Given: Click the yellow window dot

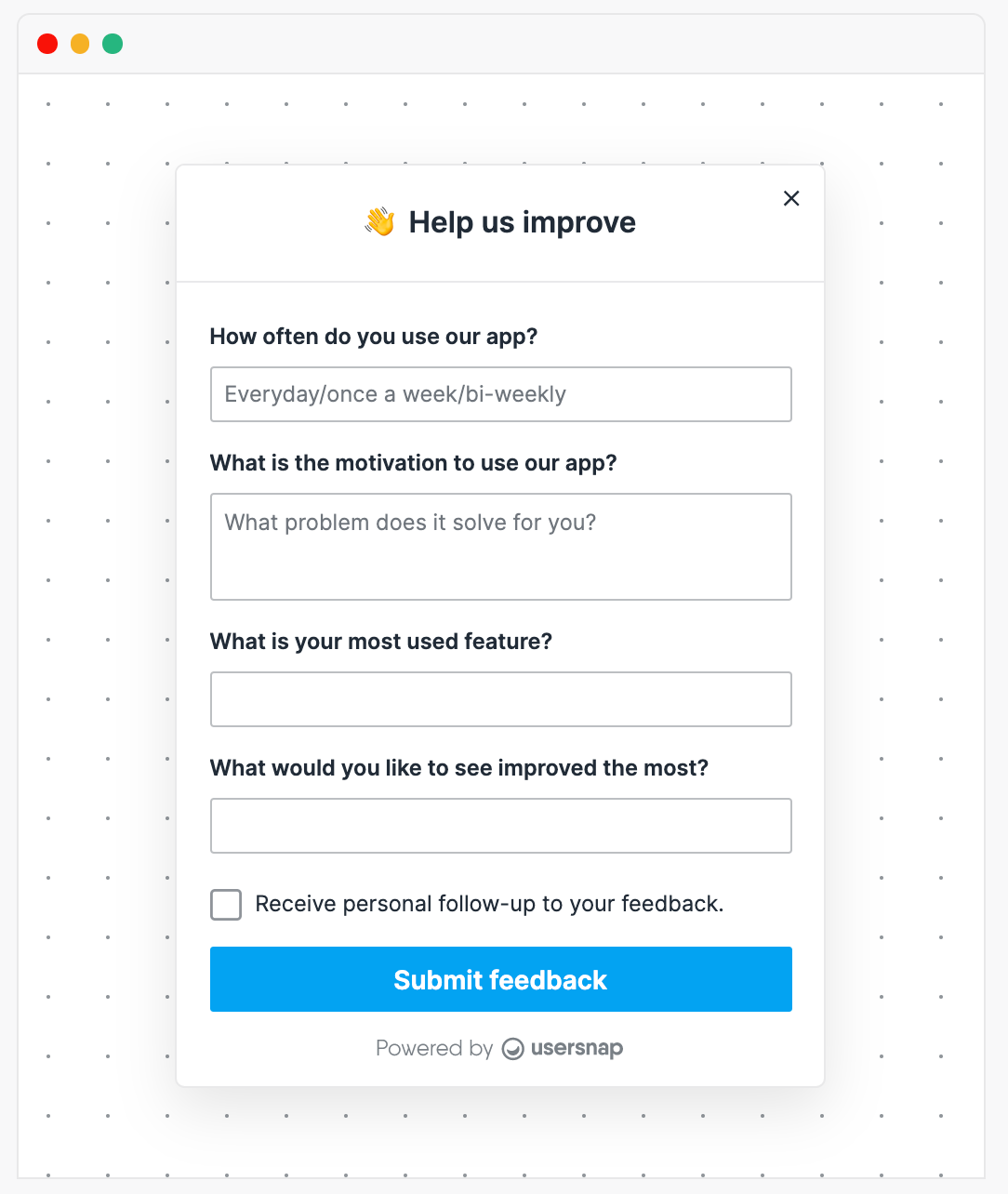Looking at the screenshot, I should (80, 44).
